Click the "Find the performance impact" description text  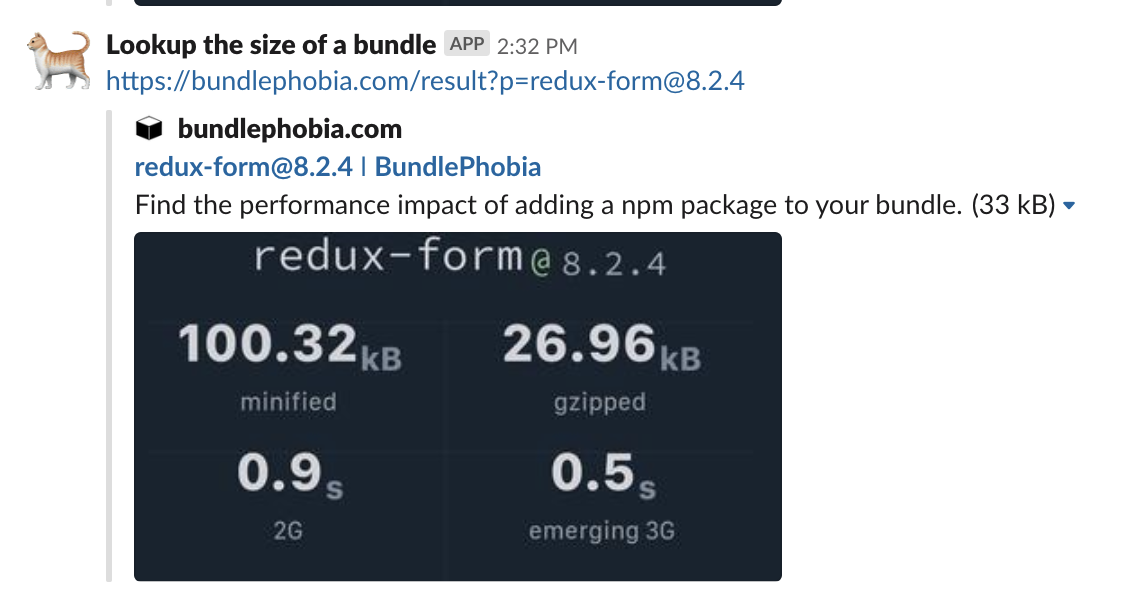pyautogui.click(x=550, y=206)
